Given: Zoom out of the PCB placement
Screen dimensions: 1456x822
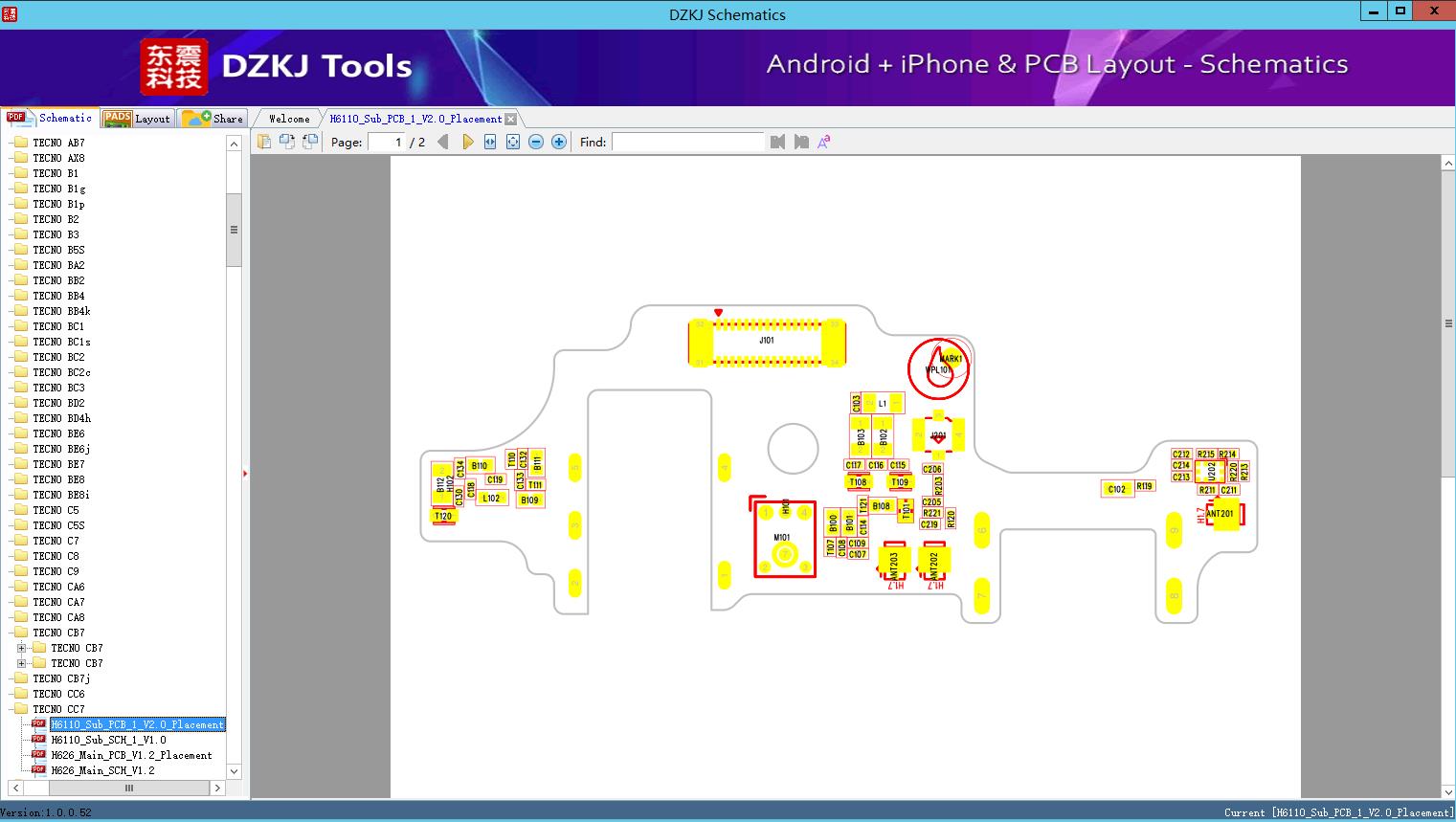Looking at the screenshot, I should click(x=536, y=142).
